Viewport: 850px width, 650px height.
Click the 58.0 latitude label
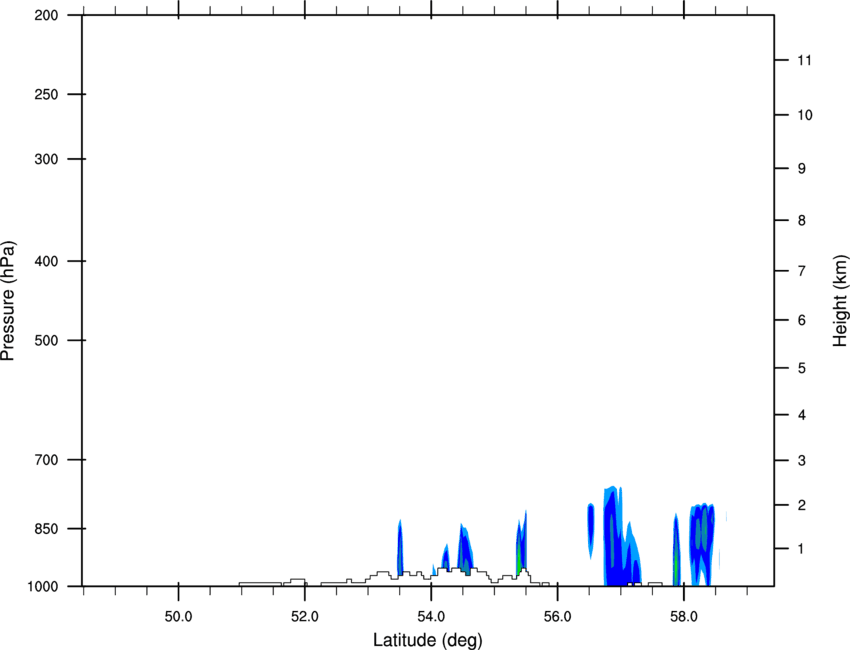[684, 617]
